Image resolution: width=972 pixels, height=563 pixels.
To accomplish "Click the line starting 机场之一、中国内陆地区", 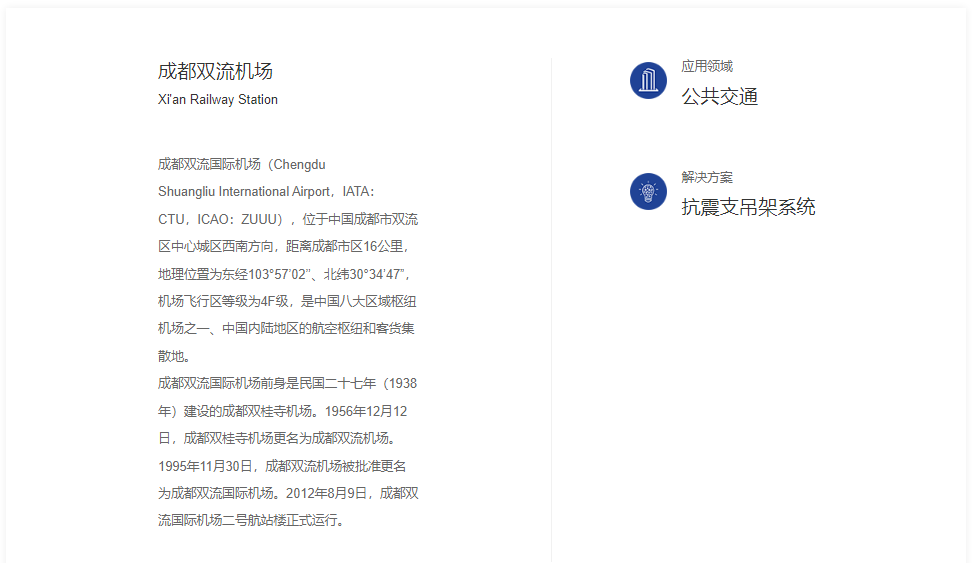I will click(286, 329).
